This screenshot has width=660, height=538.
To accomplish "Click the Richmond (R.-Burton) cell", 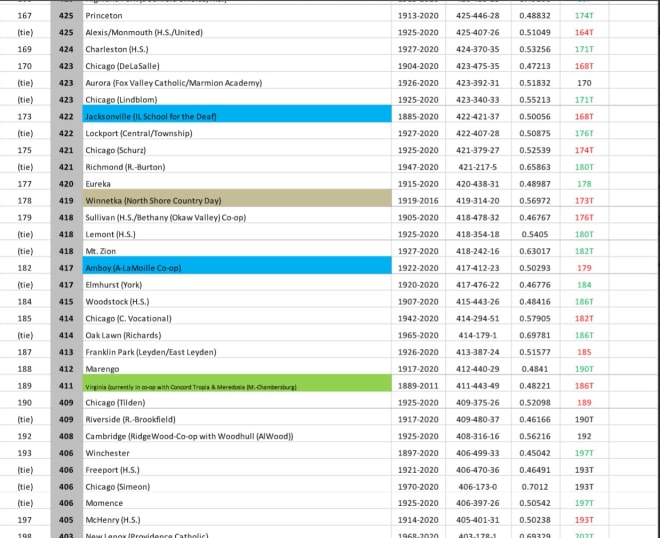I will [237, 167].
